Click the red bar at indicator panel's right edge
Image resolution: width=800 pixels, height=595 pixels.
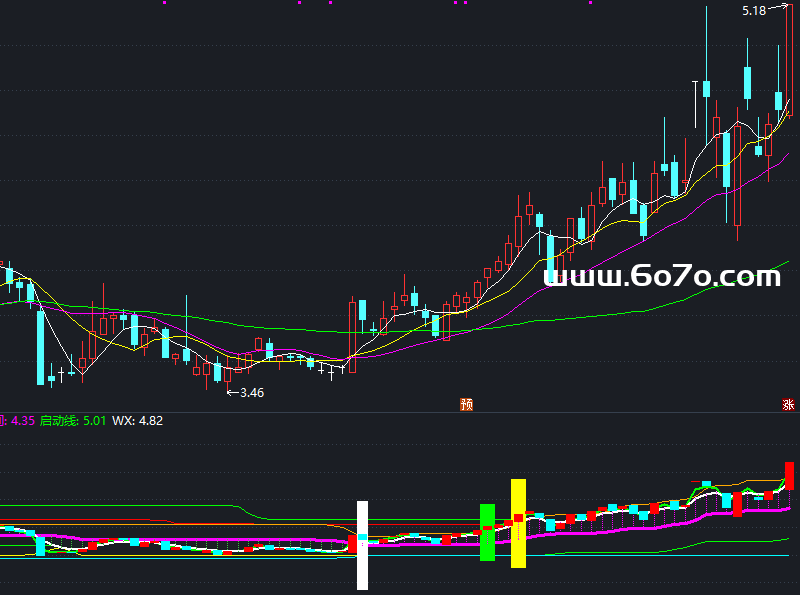(x=789, y=475)
